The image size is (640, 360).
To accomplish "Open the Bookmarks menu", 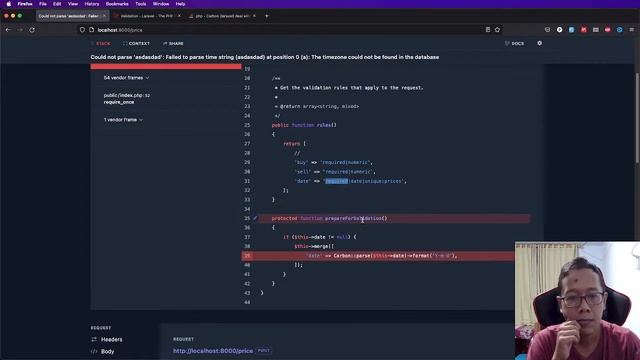I will pos(117,4).
